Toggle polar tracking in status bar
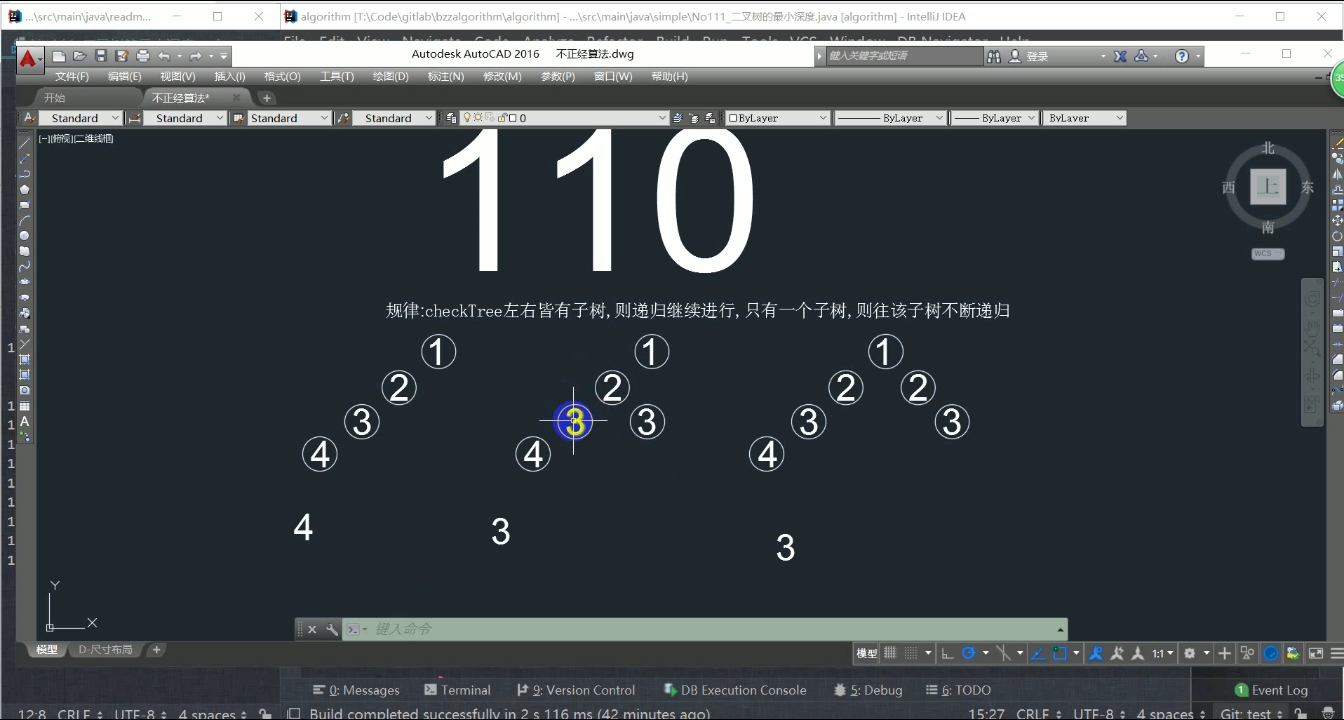This screenshot has height=720, width=1344. 968,653
